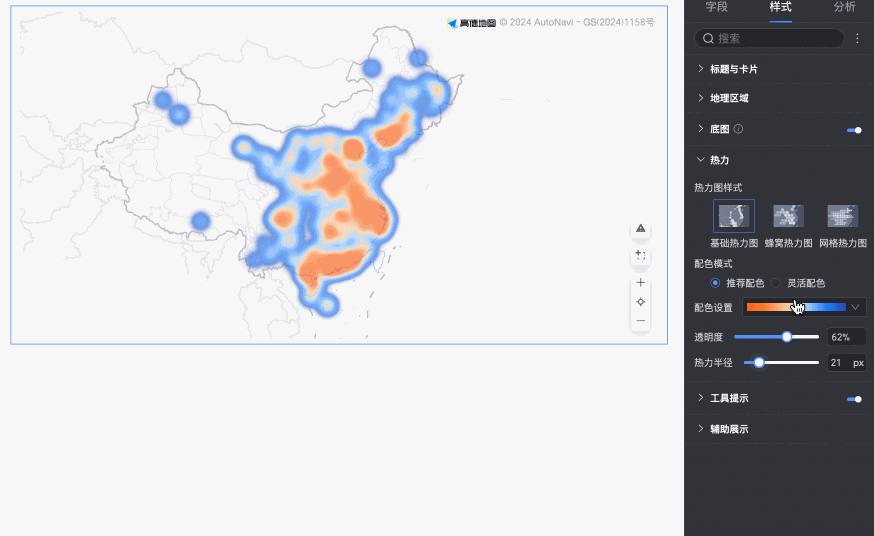Select 网格热力图 heatmap style thumbnail

click(x=842, y=216)
